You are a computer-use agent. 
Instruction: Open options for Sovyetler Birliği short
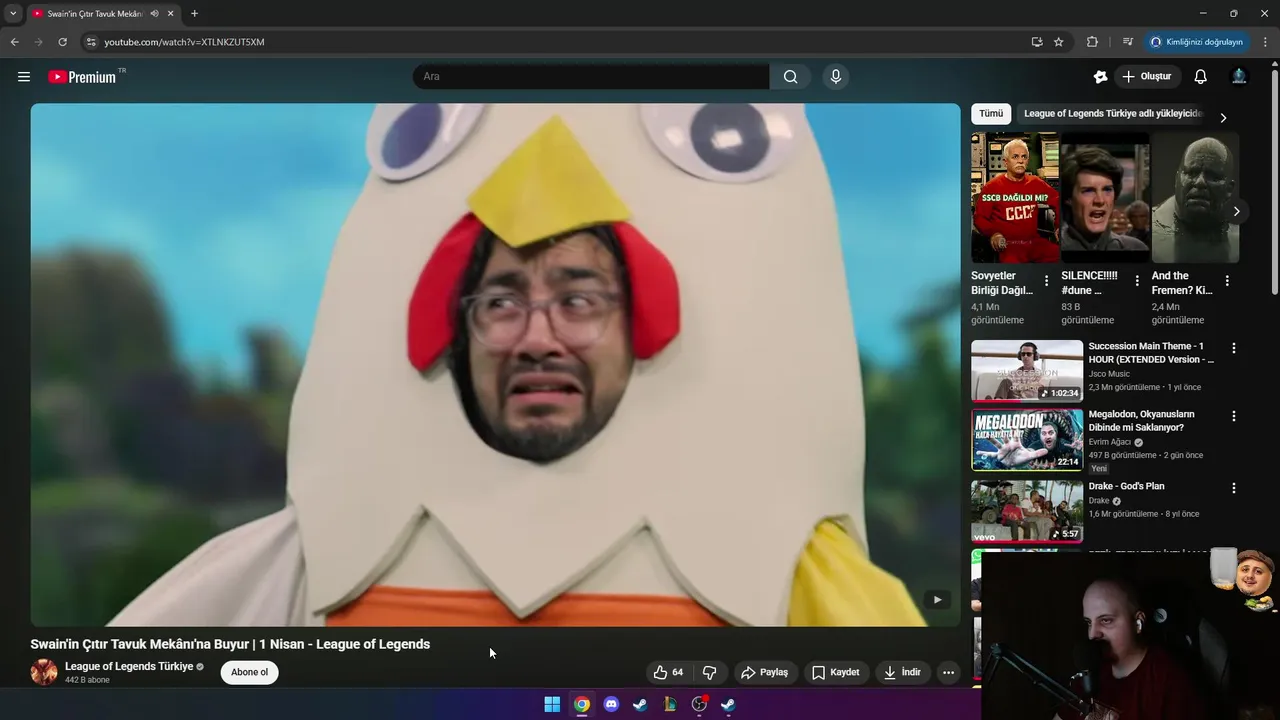pyautogui.click(x=1046, y=281)
